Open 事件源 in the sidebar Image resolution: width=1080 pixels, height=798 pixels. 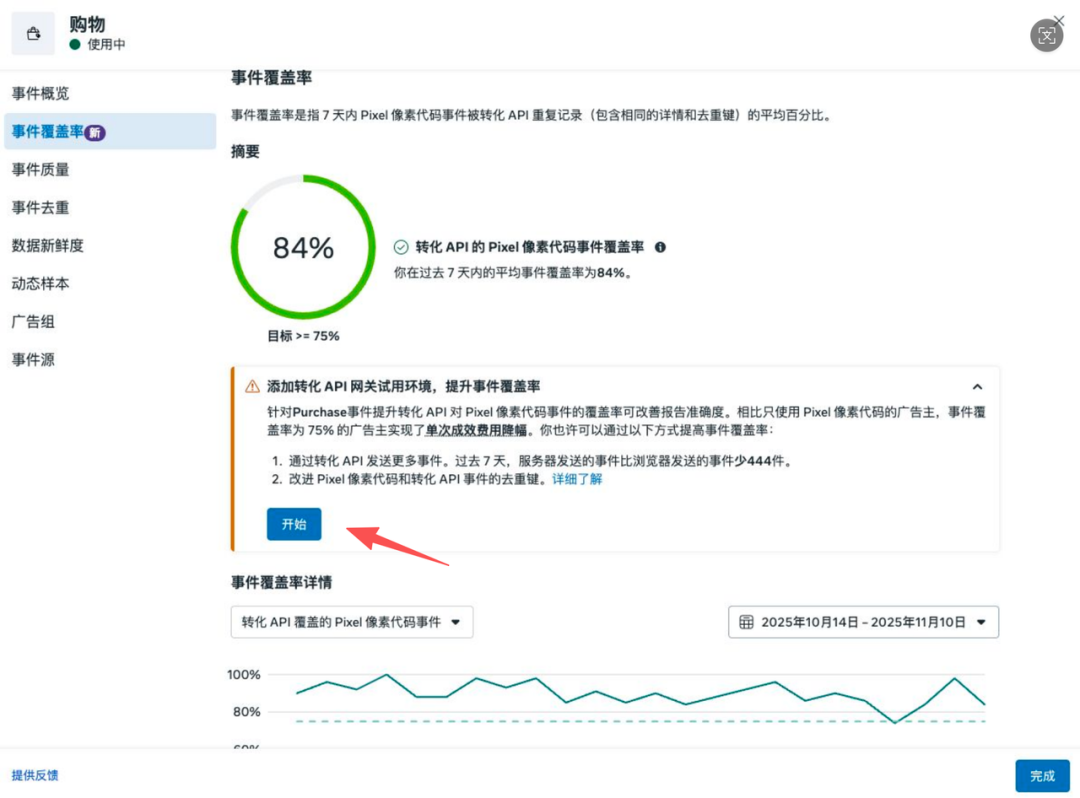33,360
